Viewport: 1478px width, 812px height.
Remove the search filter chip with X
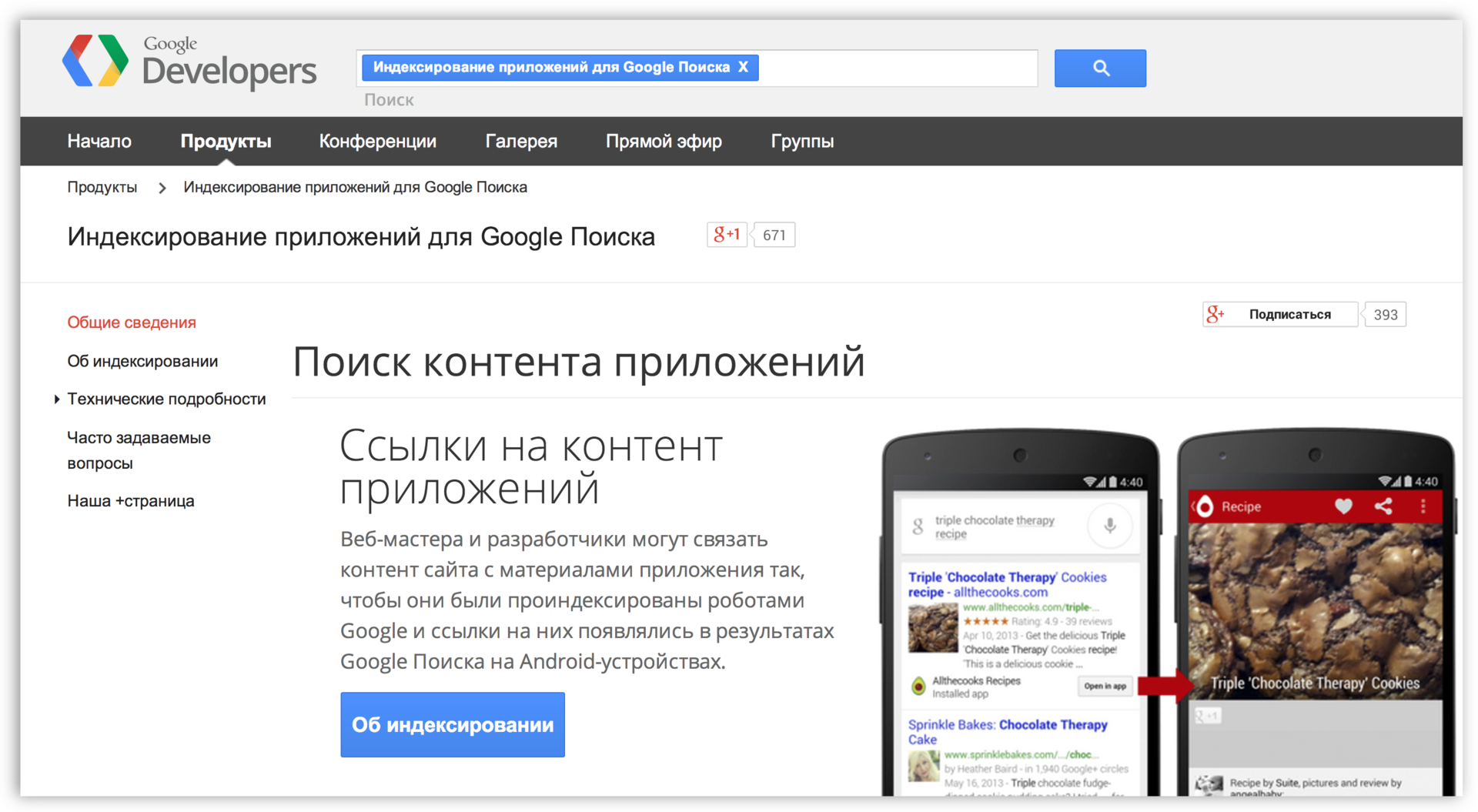pos(743,67)
